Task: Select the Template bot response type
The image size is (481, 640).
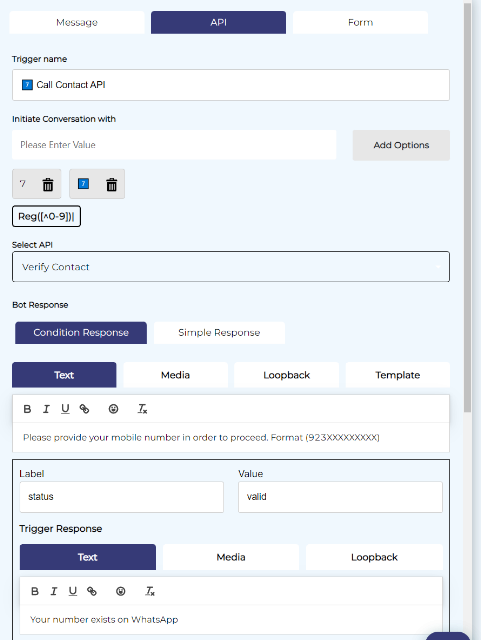Action: pyautogui.click(x=398, y=375)
